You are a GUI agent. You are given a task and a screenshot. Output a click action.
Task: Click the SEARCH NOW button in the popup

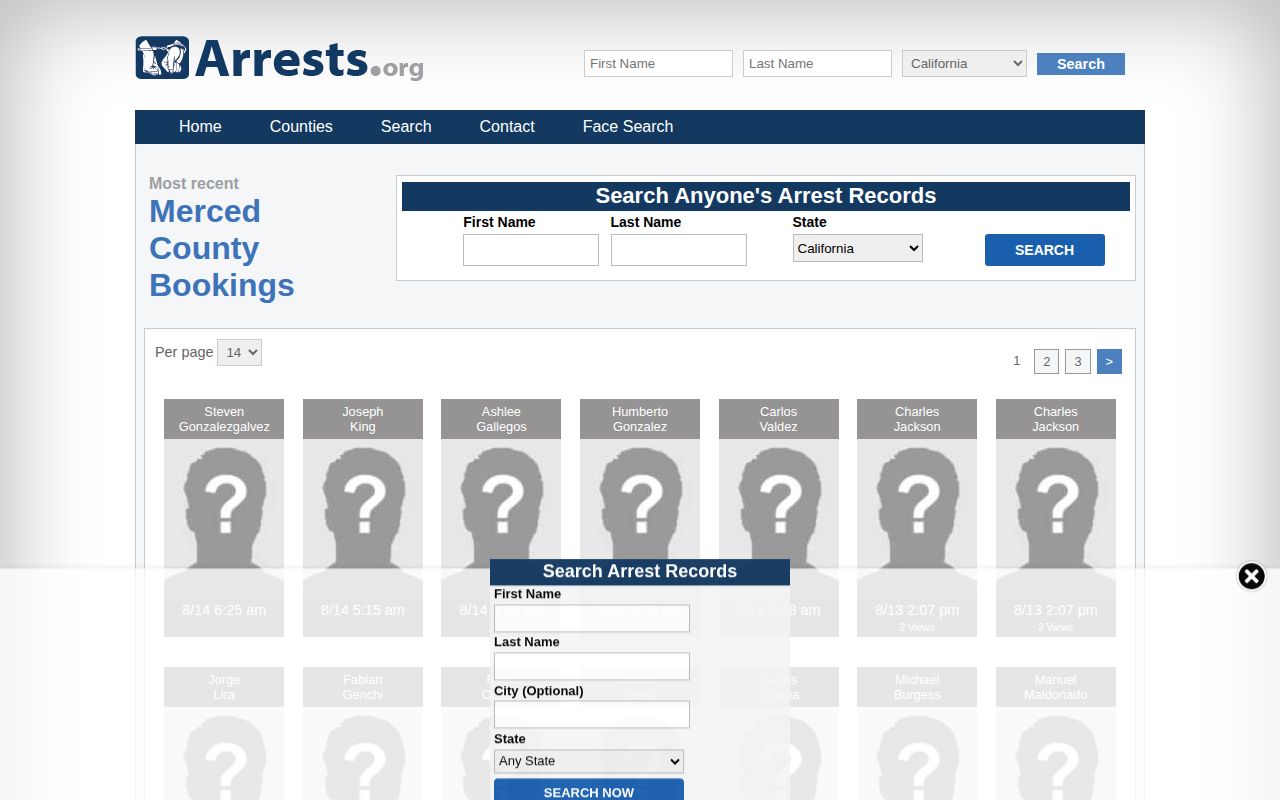click(589, 791)
